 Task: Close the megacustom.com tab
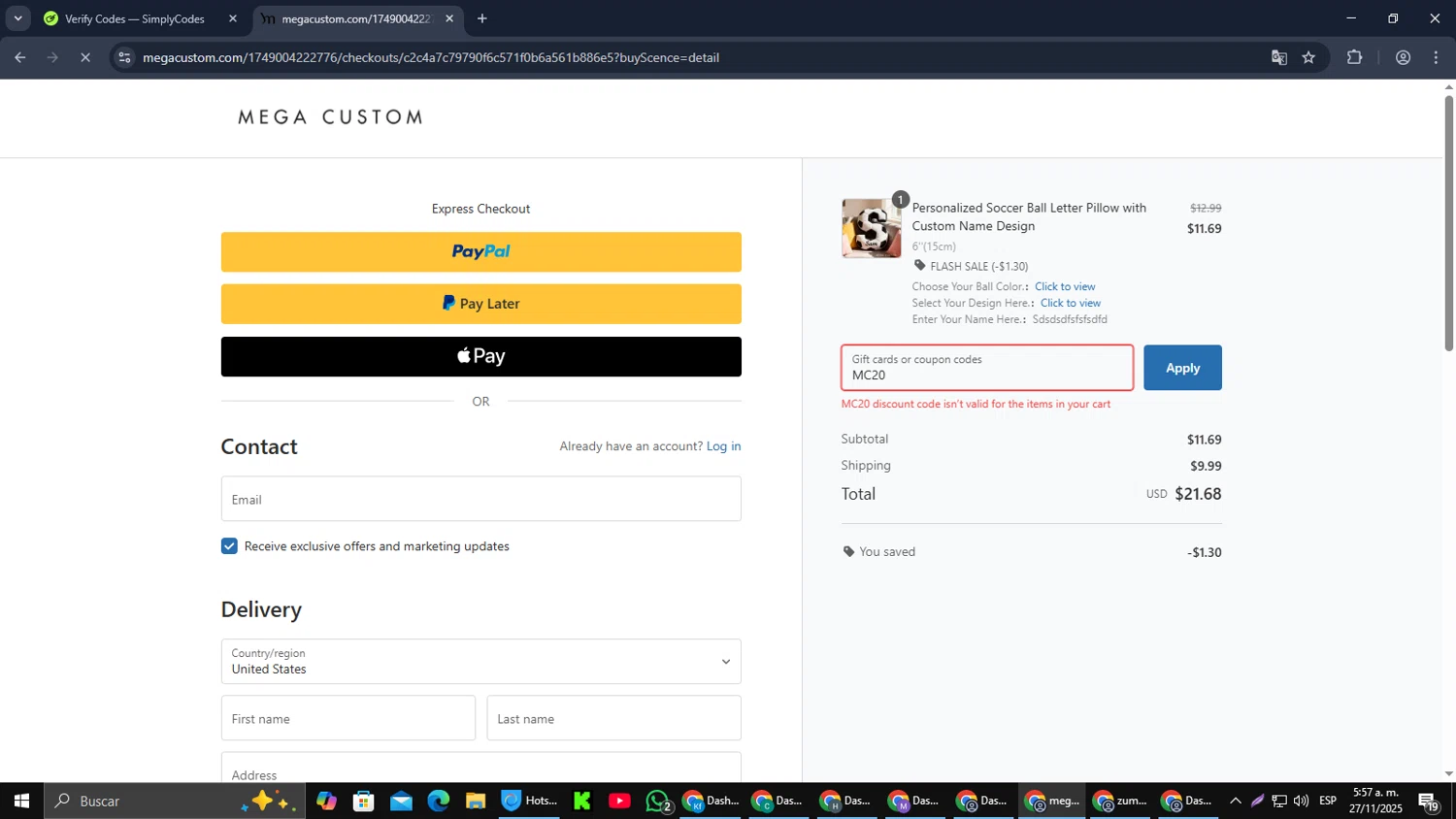click(449, 18)
